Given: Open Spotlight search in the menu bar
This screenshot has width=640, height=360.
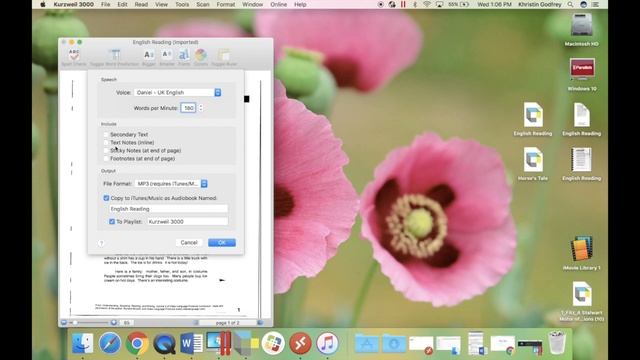Looking at the screenshot, I should (x=570, y=4).
